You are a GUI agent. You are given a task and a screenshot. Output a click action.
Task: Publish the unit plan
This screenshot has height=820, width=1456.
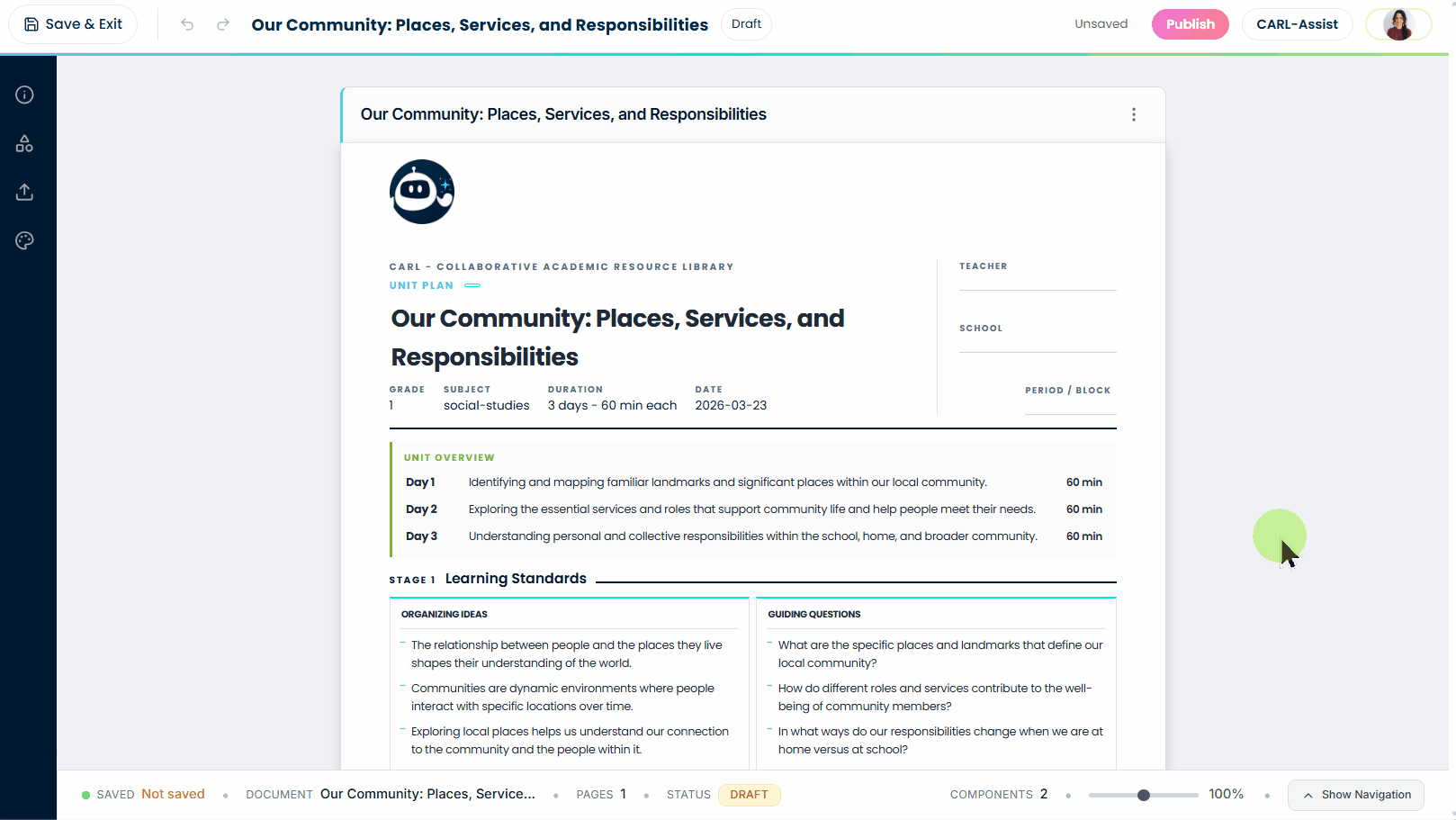(1190, 24)
